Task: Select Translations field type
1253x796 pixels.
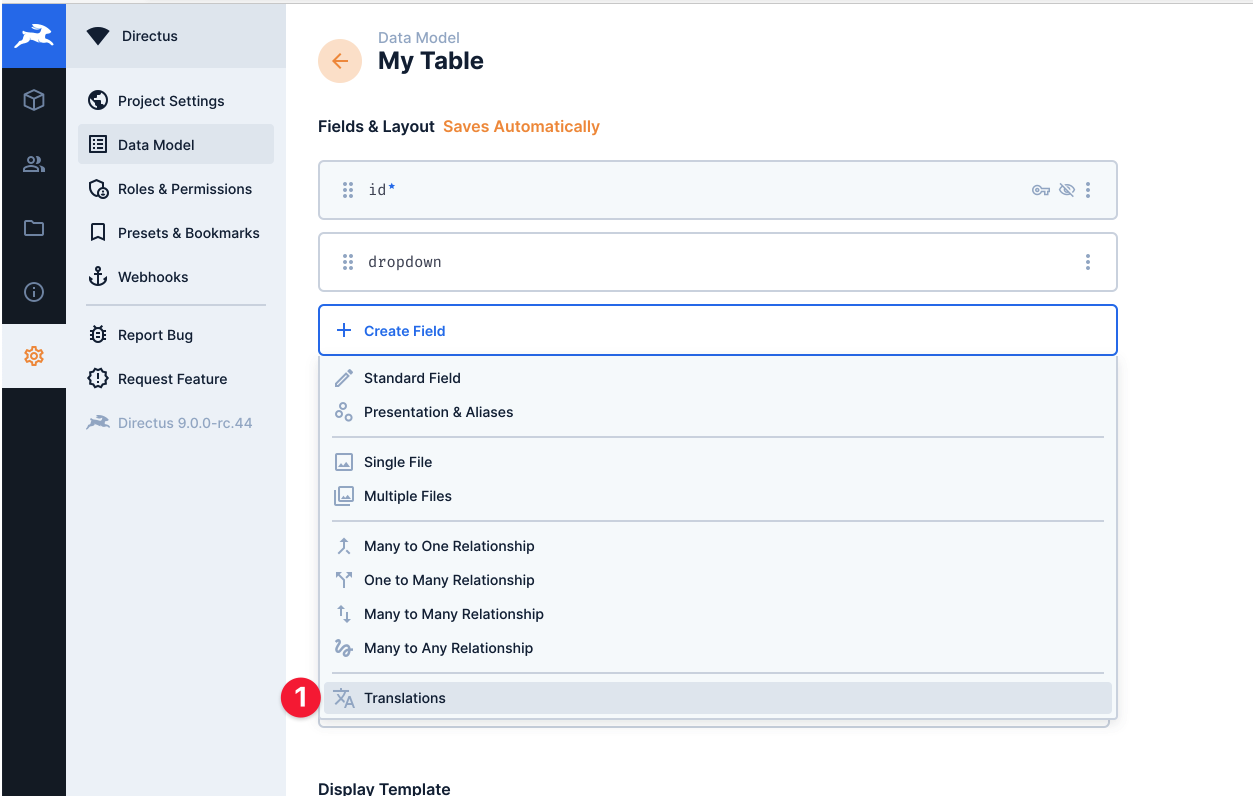Action: point(717,698)
